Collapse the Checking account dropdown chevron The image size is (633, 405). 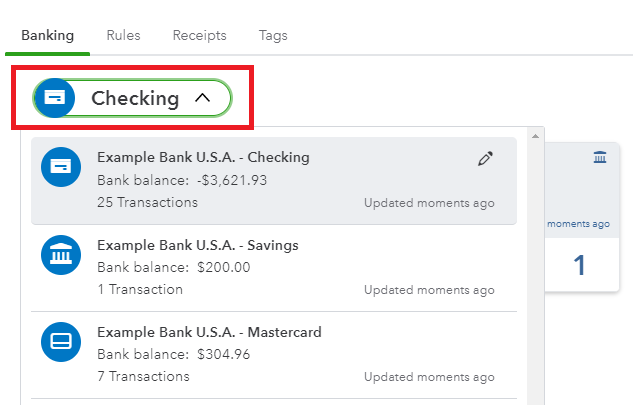click(203, 98)
